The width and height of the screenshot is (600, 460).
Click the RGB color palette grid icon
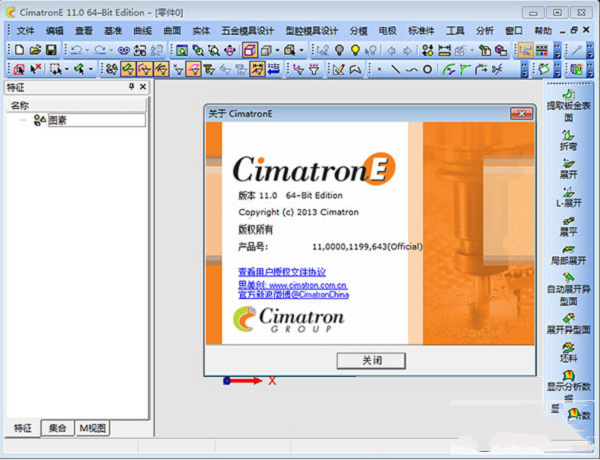pos(541,50)
